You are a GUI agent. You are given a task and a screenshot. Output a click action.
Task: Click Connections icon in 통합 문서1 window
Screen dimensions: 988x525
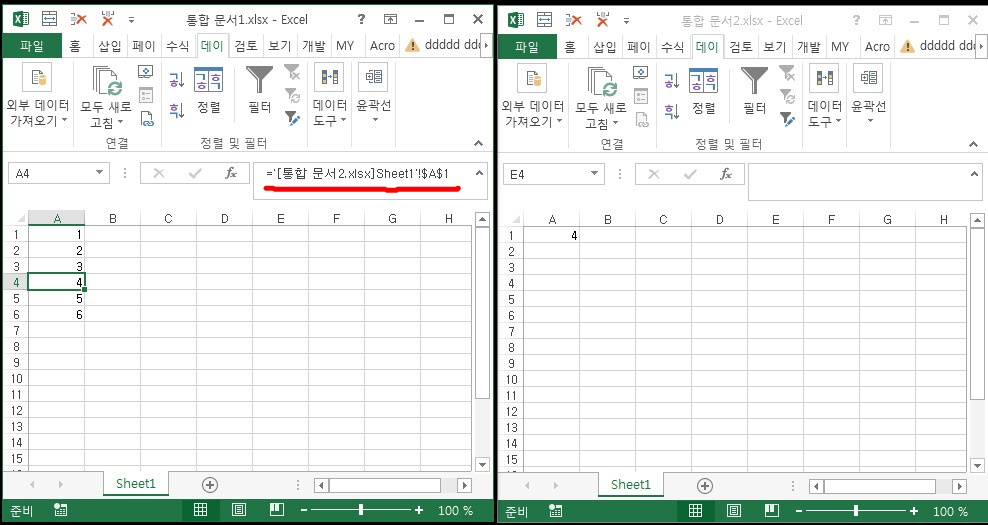click(x=146, y=72)
